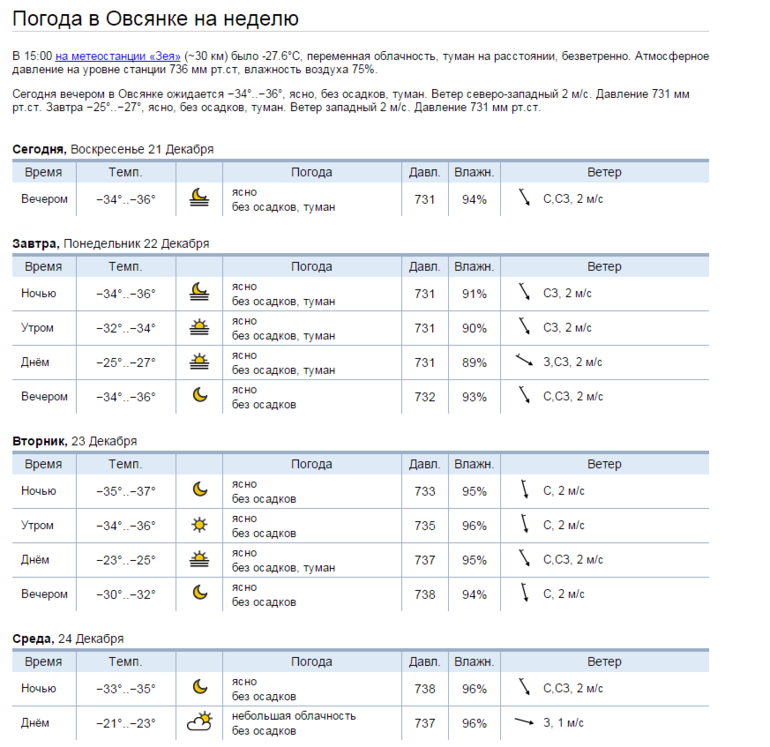This screenshot has height=747, width=770.
Task: Click pressure value 738 for Tuesday evening
Action: [425, 594]
